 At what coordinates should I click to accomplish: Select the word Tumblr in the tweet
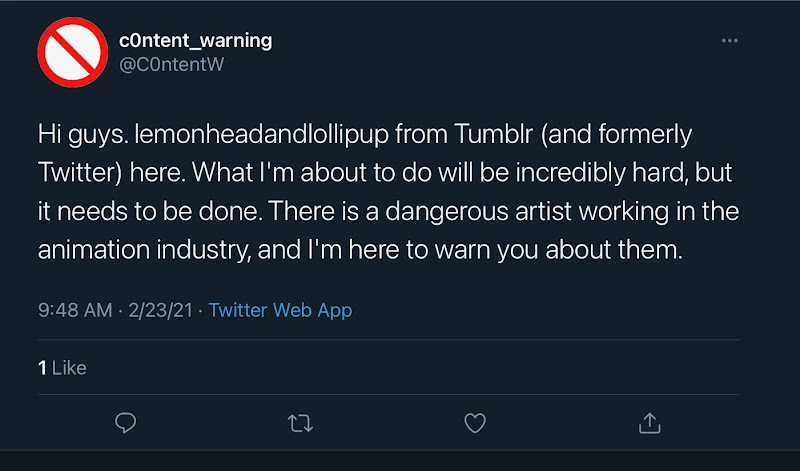[493, 134]
